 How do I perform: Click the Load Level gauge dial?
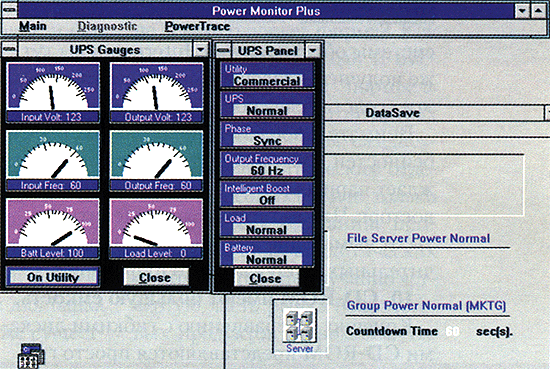click(x=156, y=223)
